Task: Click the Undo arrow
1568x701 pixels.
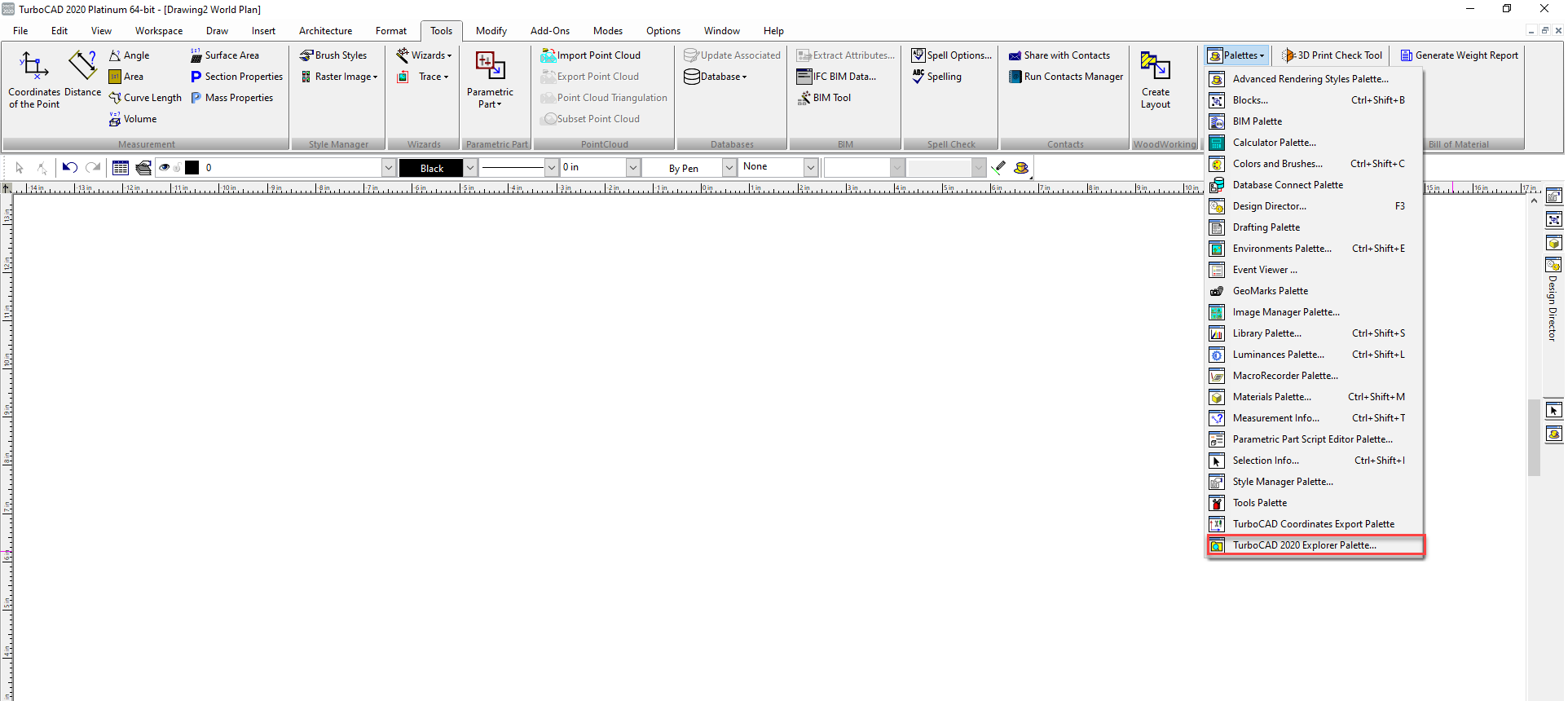Action: (x=70, y=168)
